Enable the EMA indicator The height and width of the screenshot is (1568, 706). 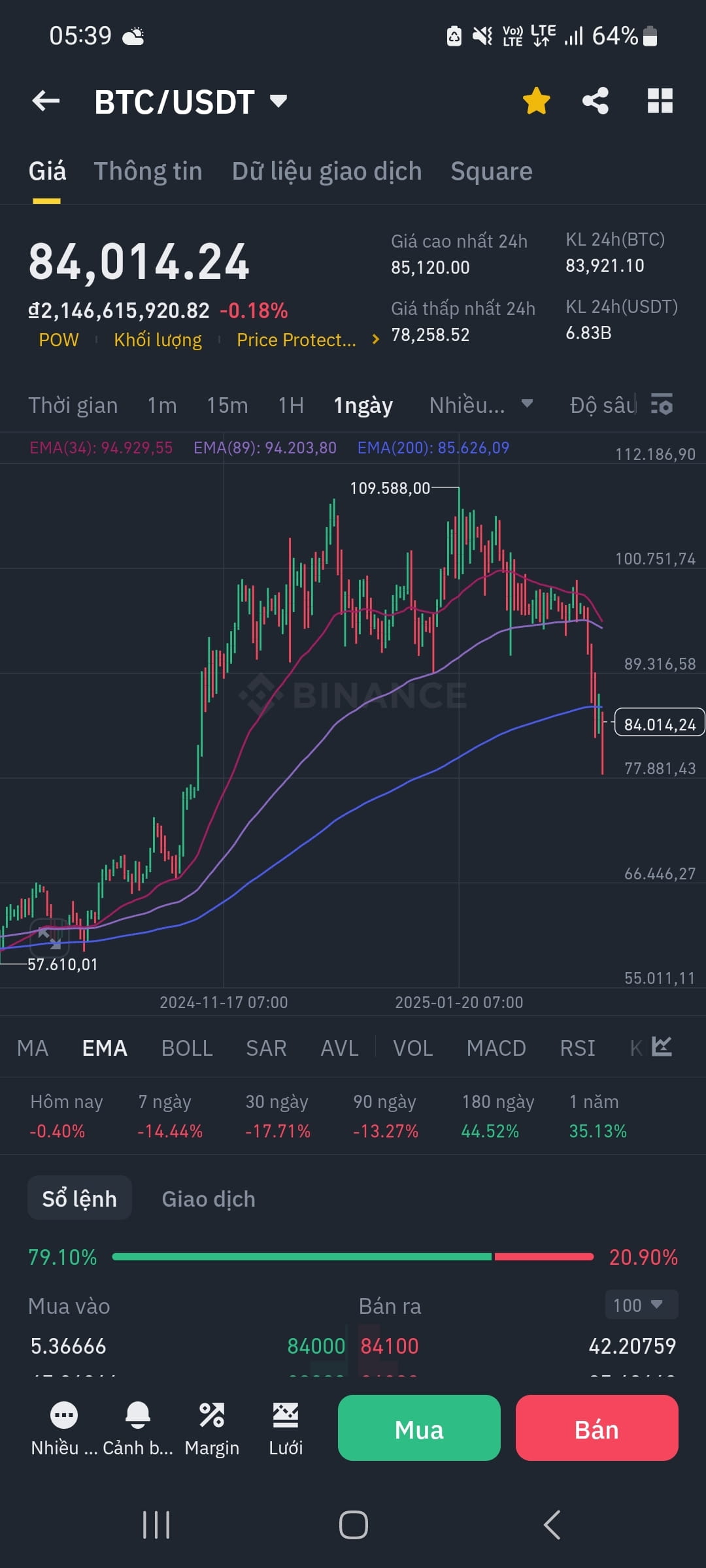point(105,1048)
